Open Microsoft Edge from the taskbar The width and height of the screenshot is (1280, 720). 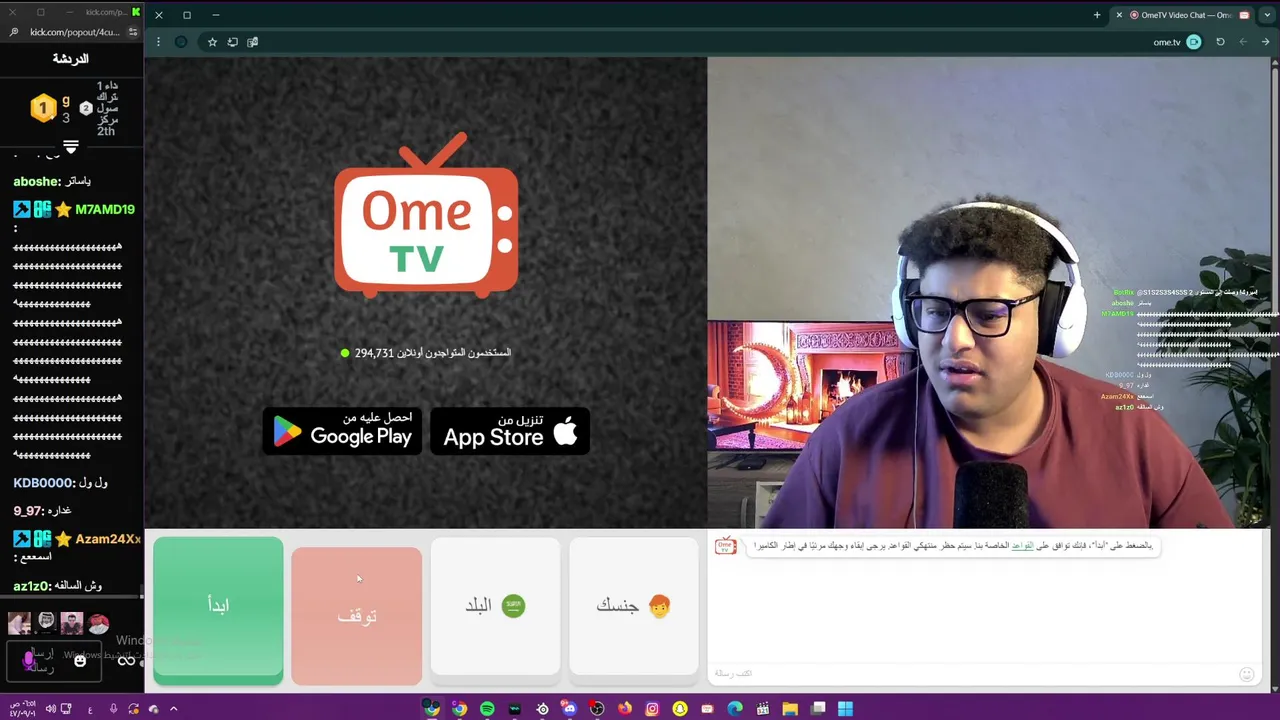[x=735, y=709]
